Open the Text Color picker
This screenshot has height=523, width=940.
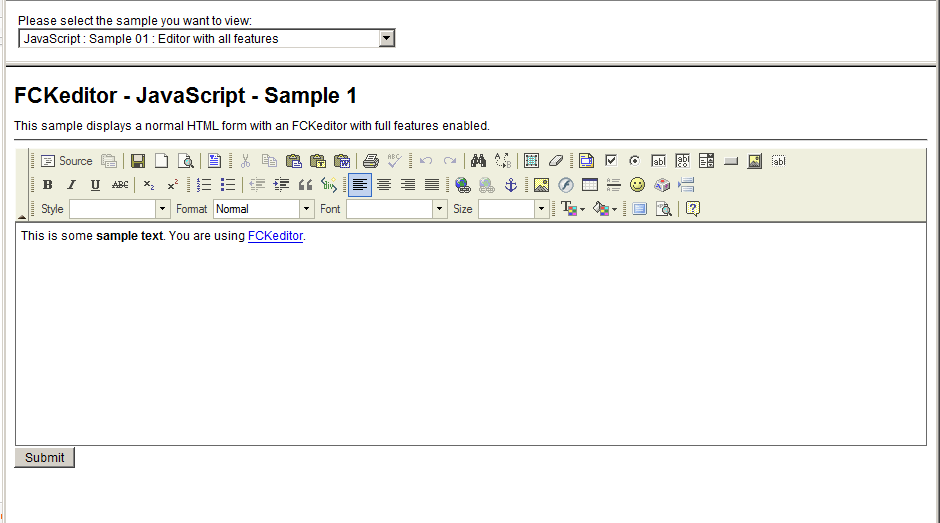coord(573,209)
